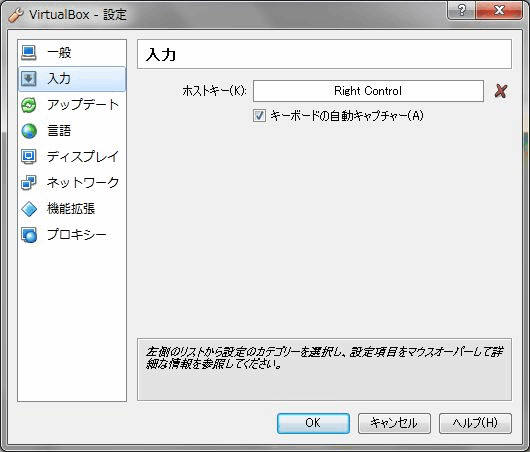Open the ディスプレイ category
530x452 pixels.
(x=72, y=157)
